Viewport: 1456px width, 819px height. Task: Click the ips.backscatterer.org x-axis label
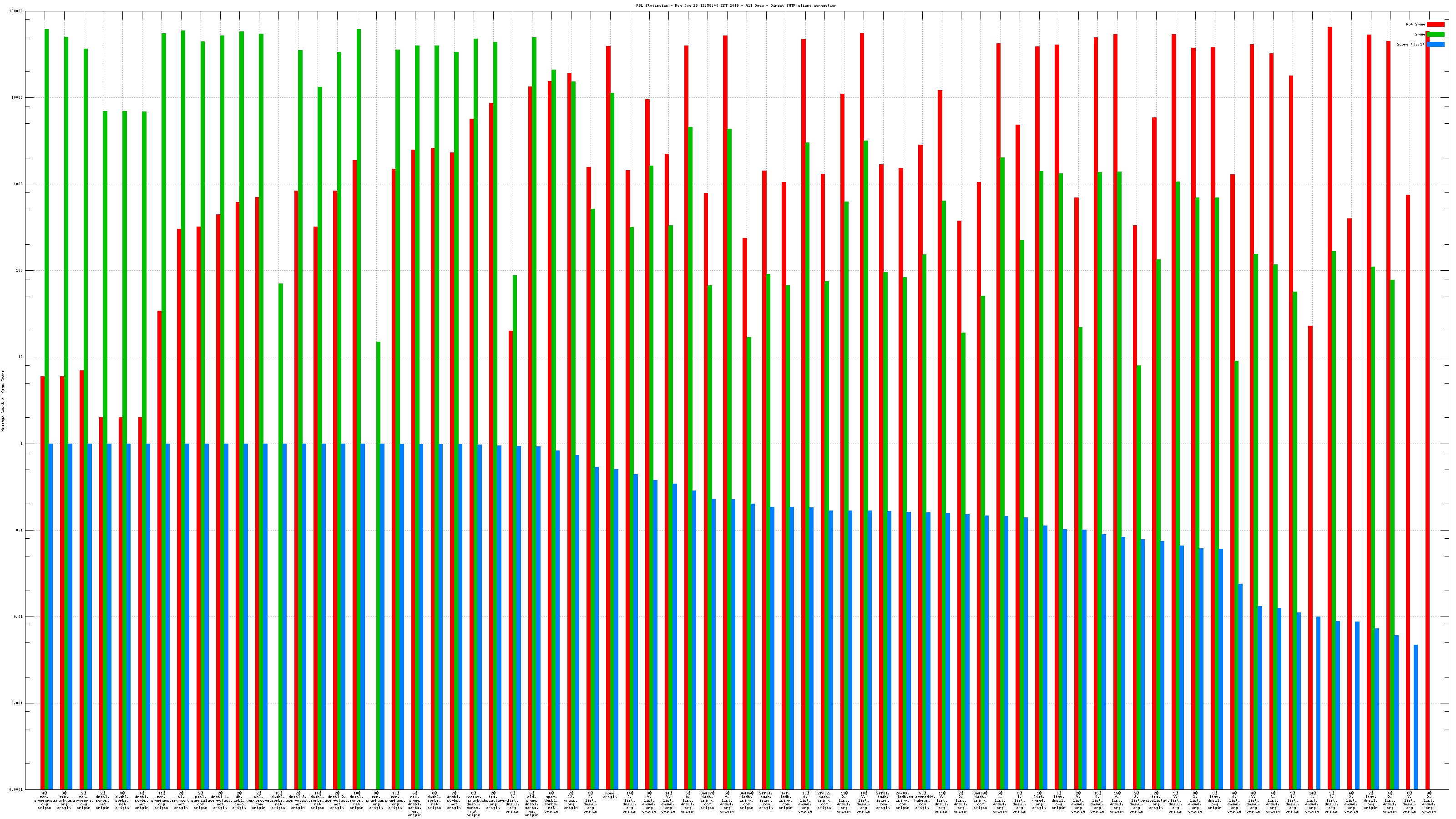(493, 800)
